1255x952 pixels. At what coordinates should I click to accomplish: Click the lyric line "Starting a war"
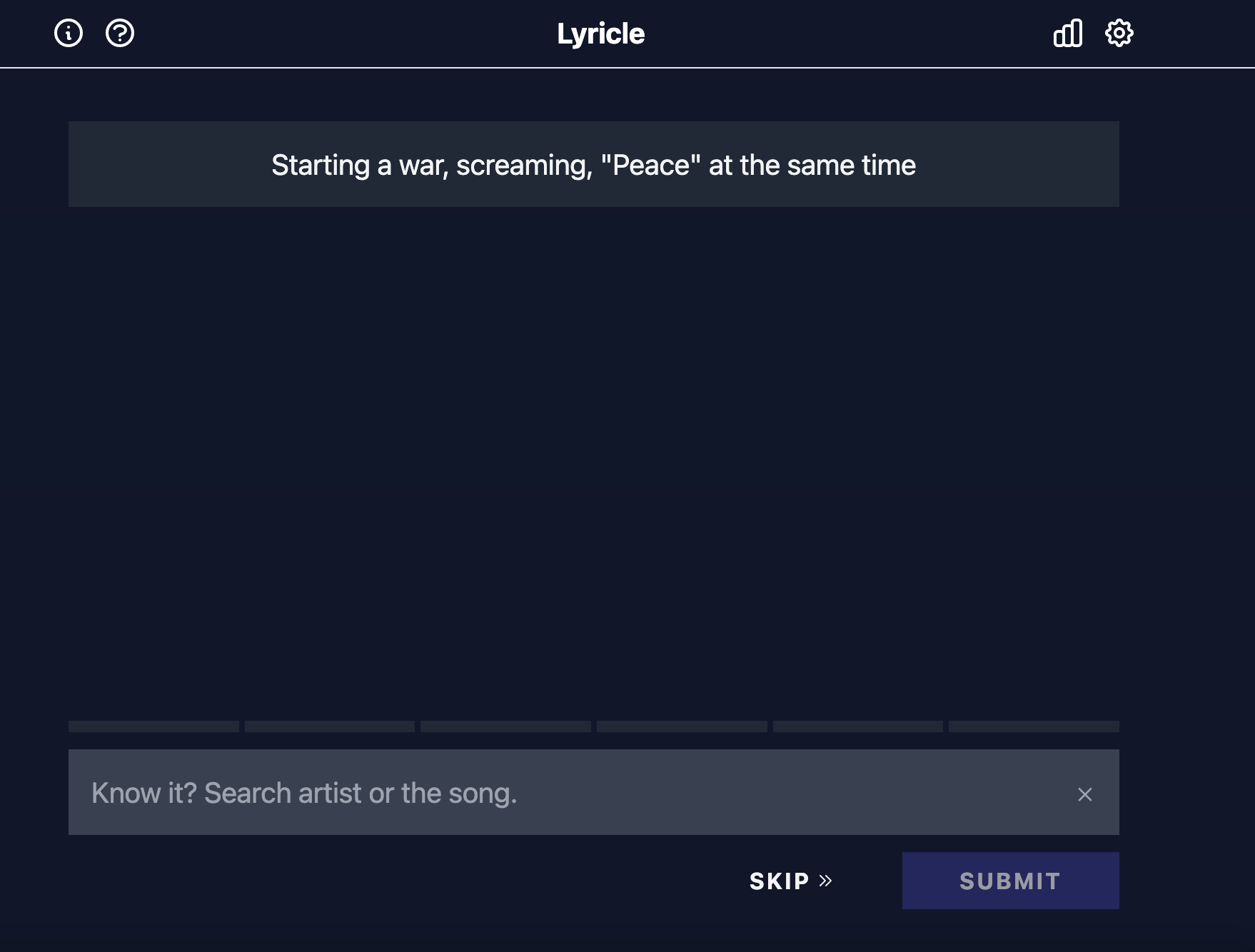594,164
